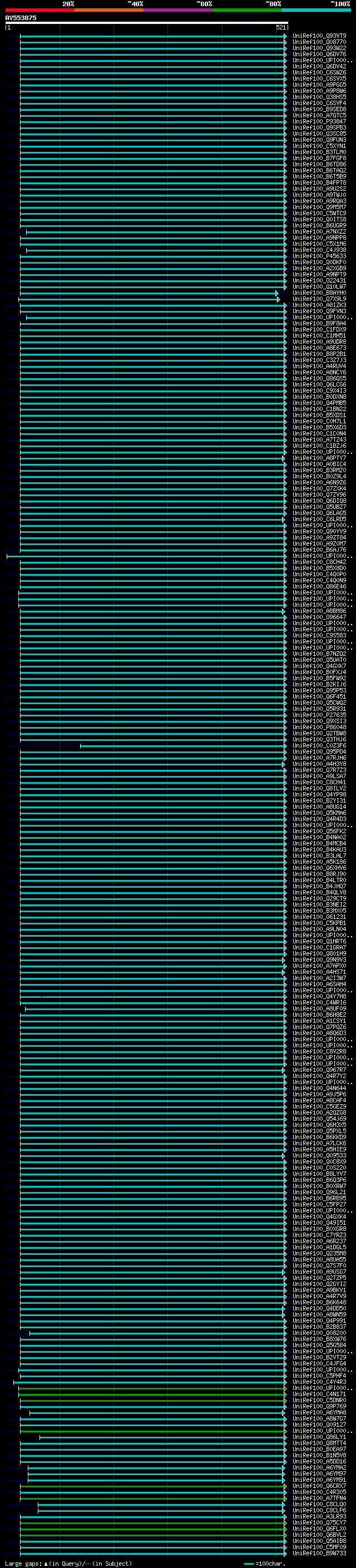Click the UniRef100_A6YMA8 label

pyautogui.click(x=319, y=1412)
